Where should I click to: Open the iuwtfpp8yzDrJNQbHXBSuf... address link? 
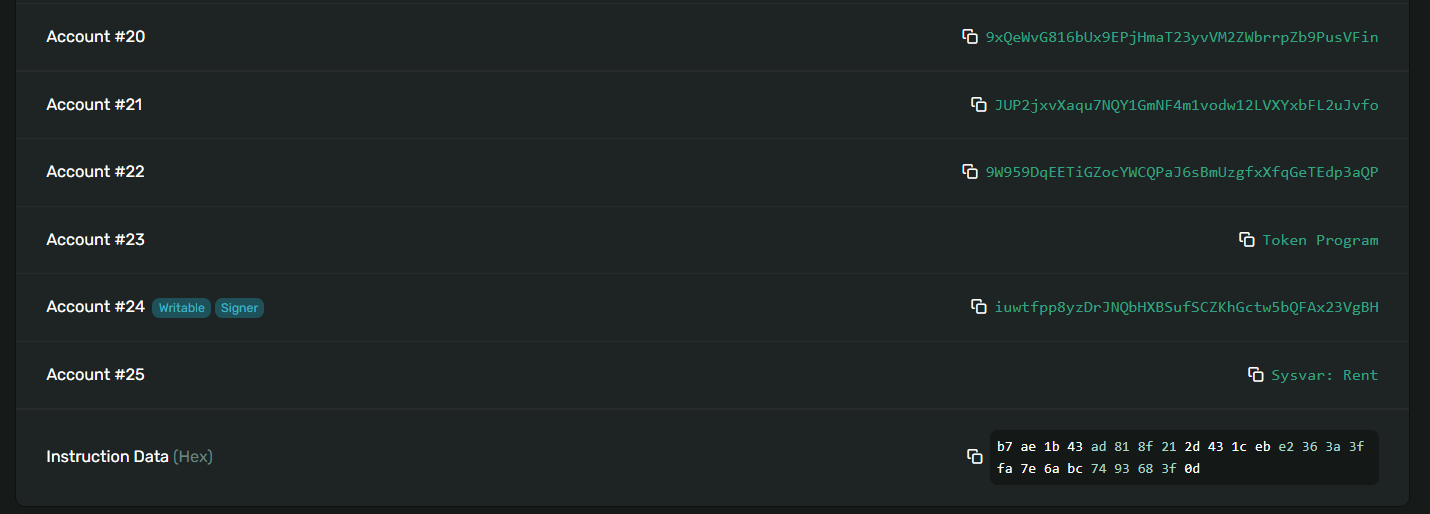pyautogui.click(x=1186, y=307)
